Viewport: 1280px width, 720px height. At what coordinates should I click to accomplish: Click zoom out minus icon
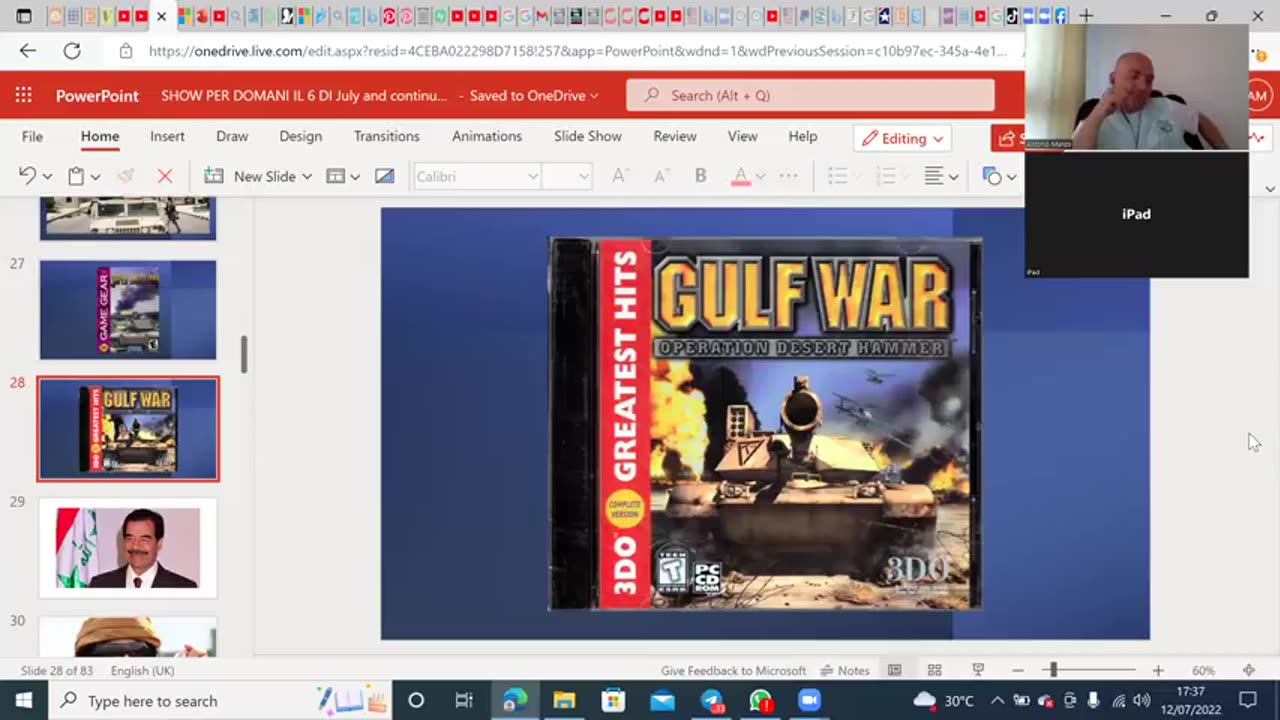point(1018,670)
